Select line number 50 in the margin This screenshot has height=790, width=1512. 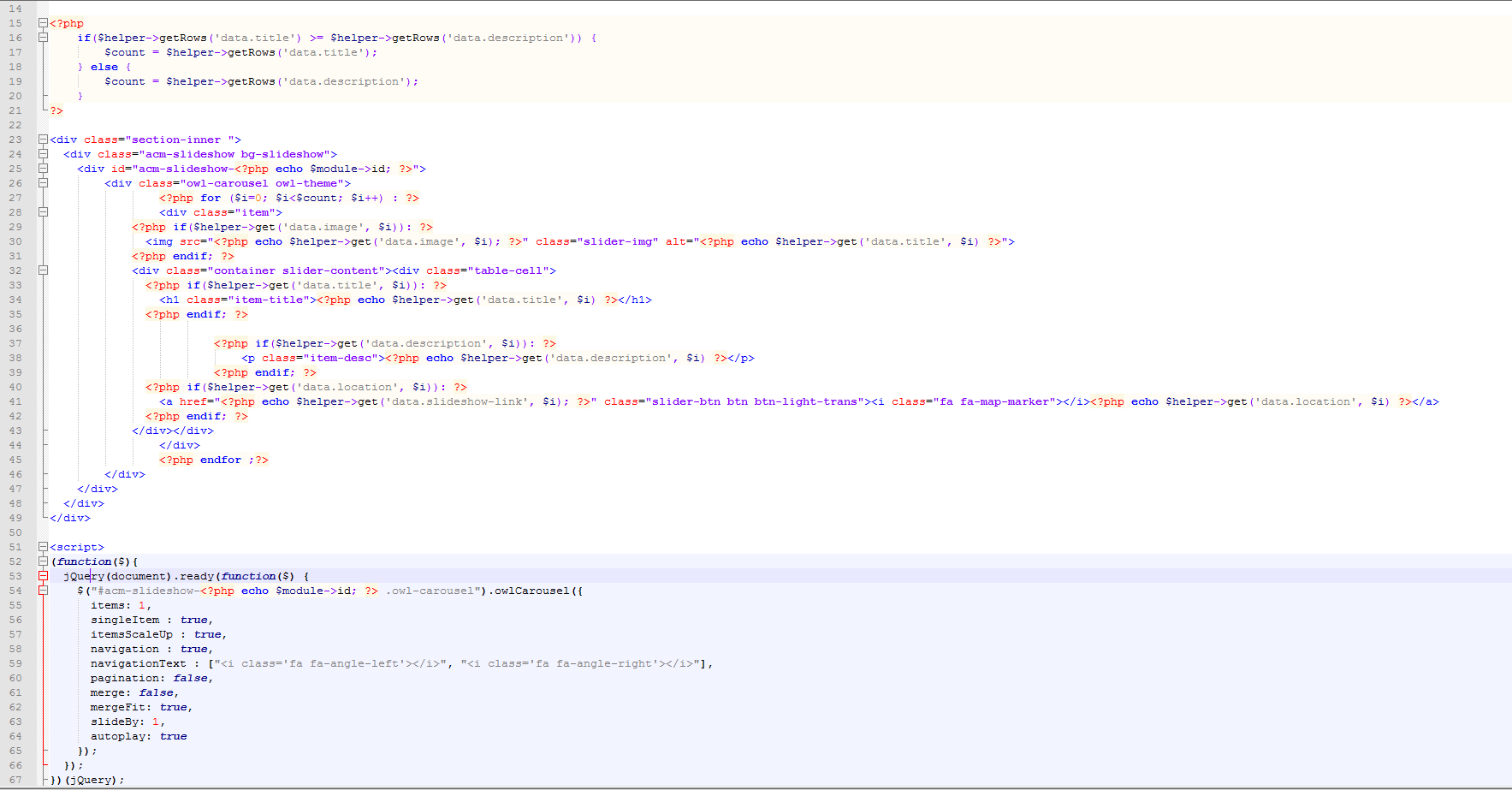[x=15, y=532]
